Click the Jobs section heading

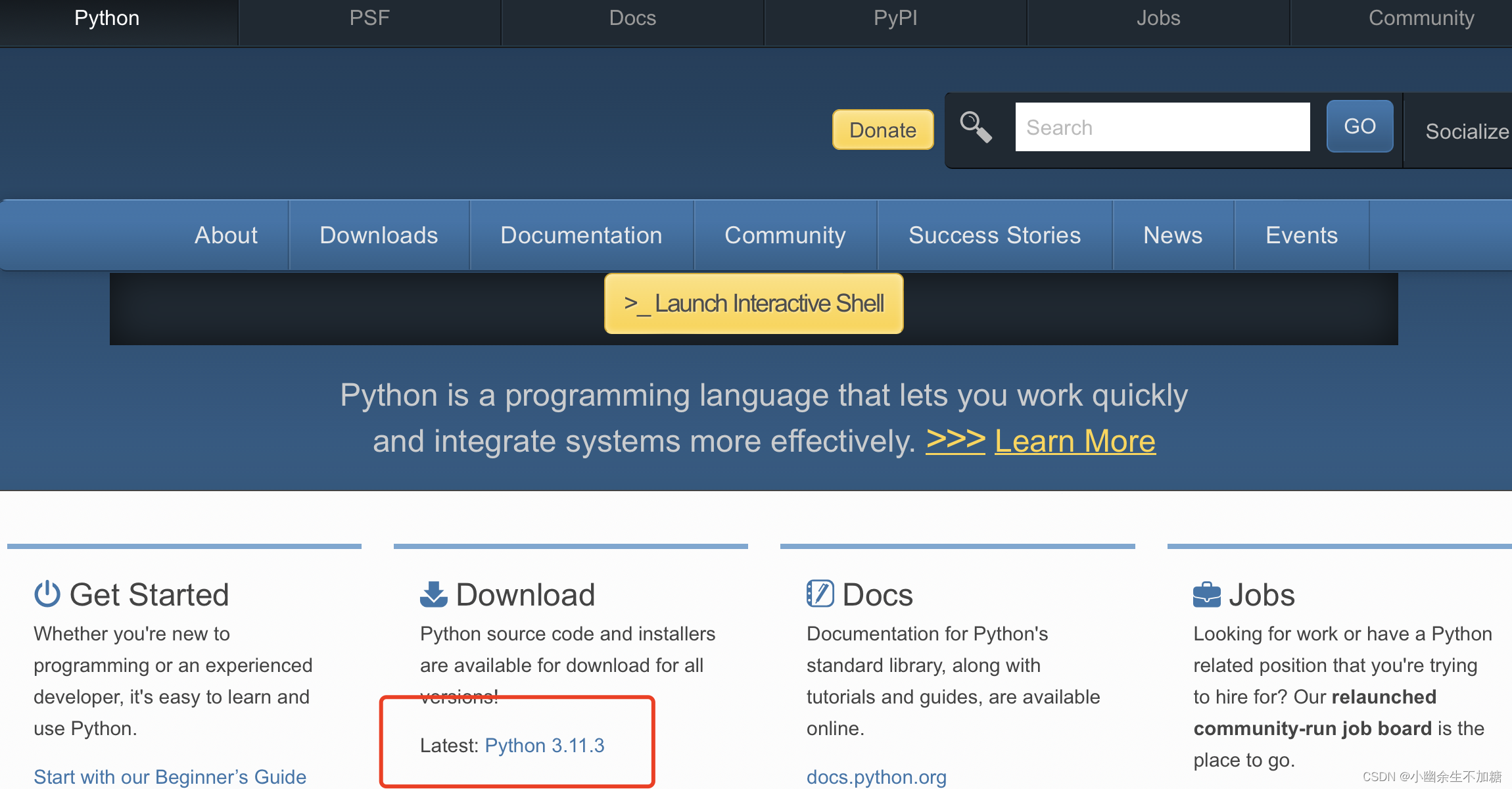(1262, 594)
